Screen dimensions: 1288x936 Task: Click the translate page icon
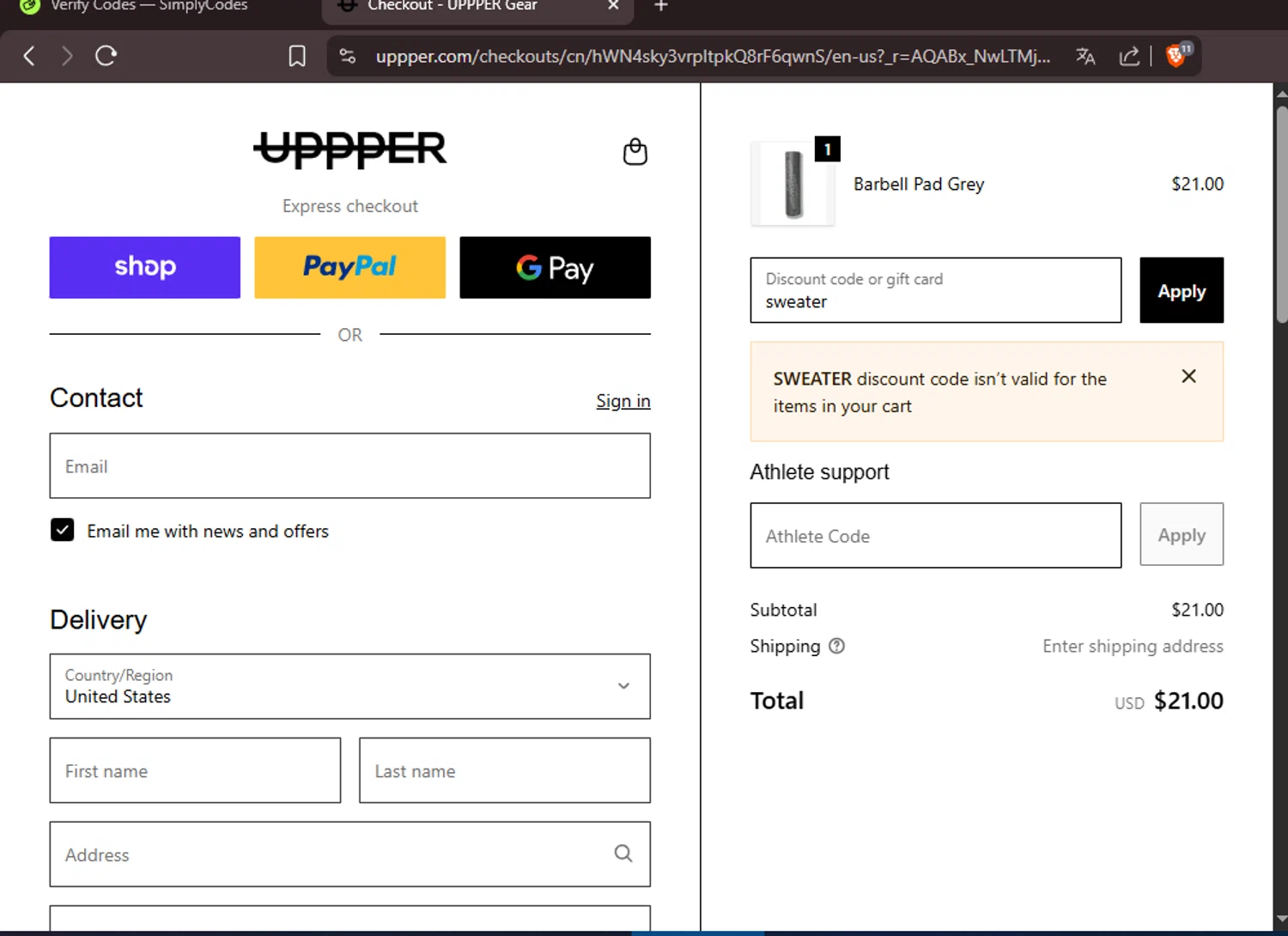[1085, 57]
